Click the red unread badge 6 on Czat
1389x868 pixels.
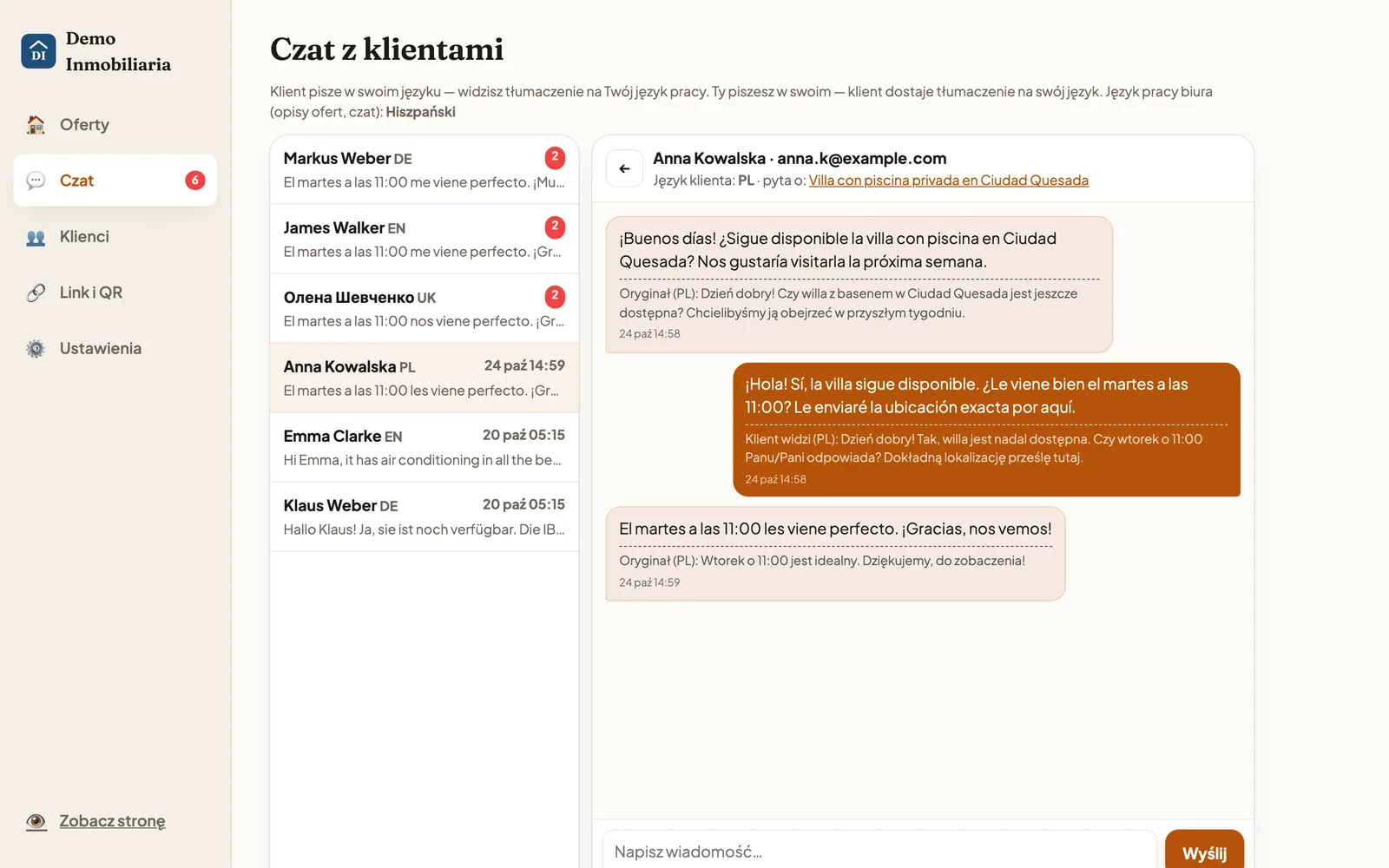click(x=195, y=181)
